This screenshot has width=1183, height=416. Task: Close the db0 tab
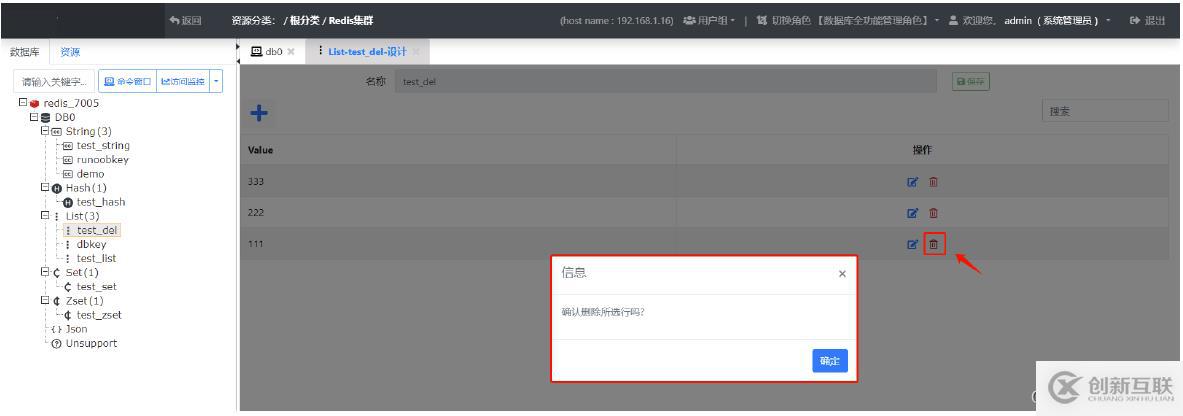(x=291, y=52)
